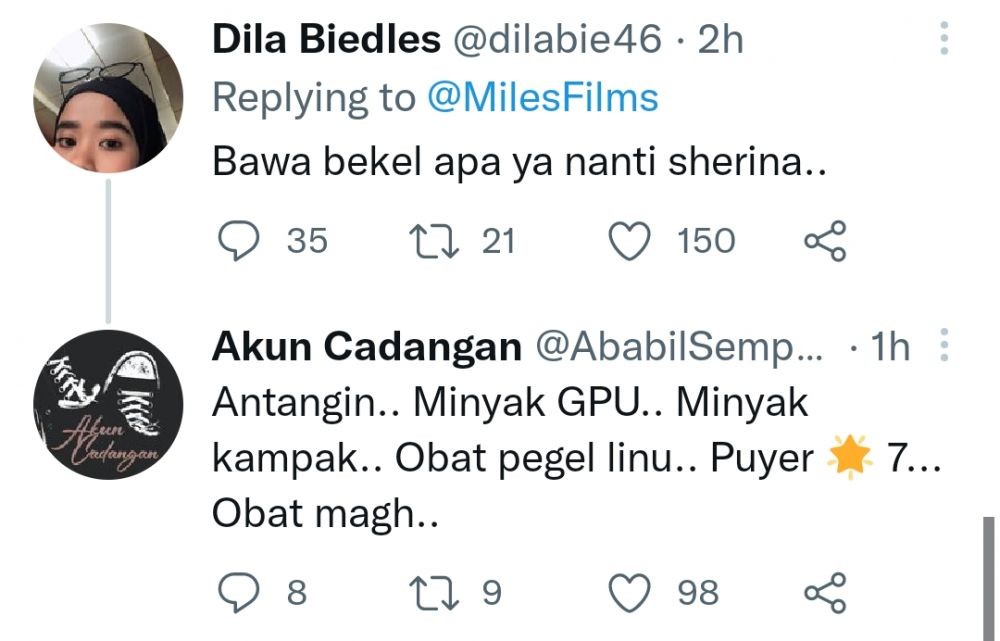The height and width of the screenshot is (641, 1000).
Task: Share Akun Cadangan's tweet
Action: tap(826, 592)
